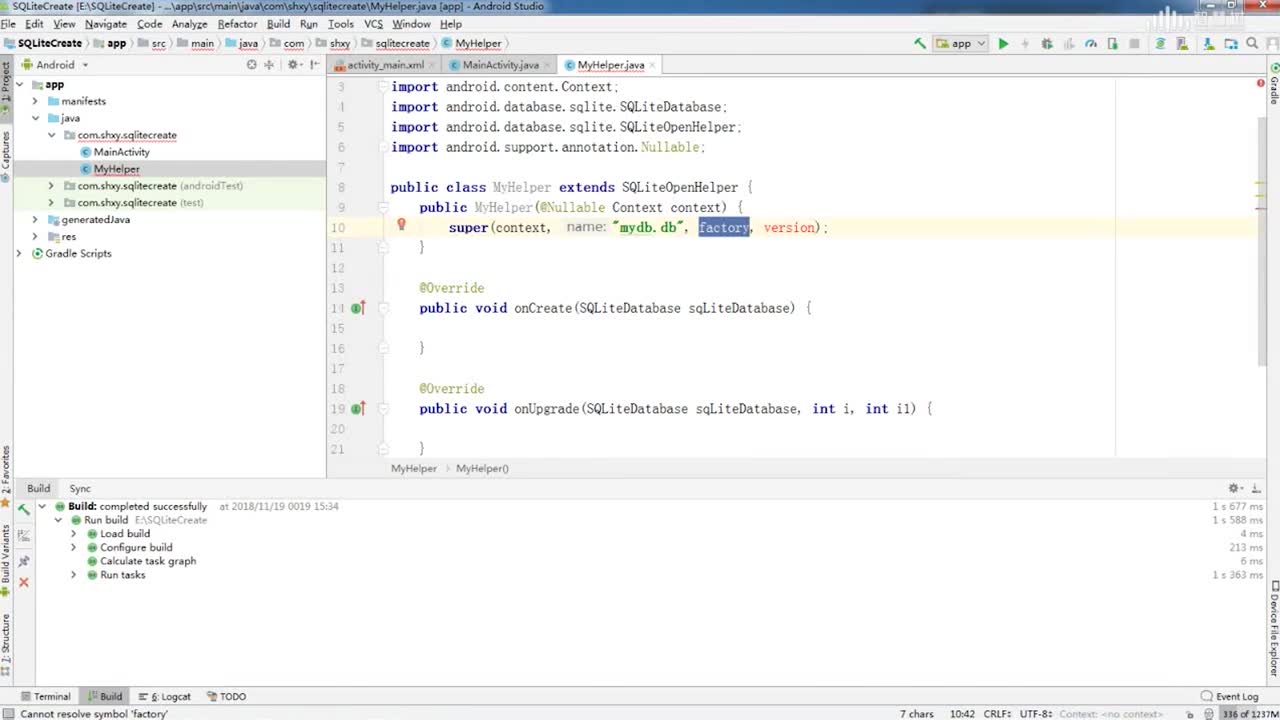Click CRLF line separator in status bar

[999, 714]
